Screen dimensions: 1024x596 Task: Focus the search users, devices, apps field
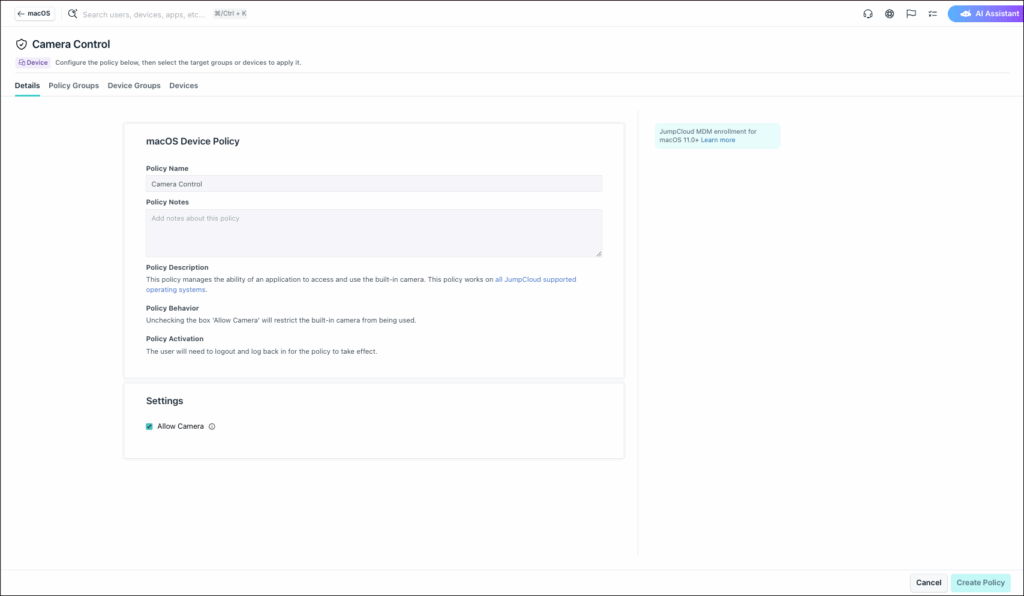(x=144, y=14)
